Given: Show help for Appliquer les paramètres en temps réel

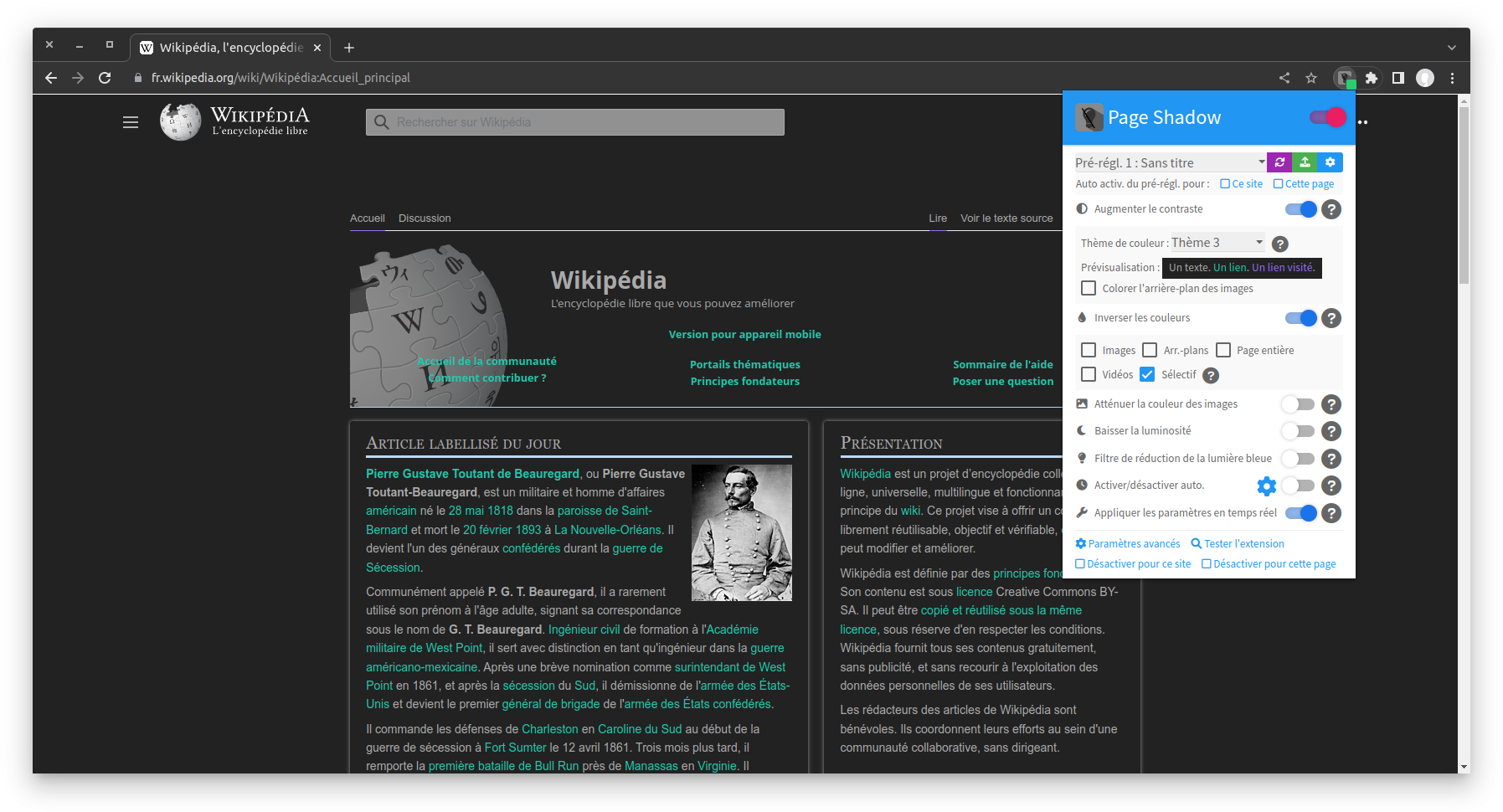Looking at the screenshot, I should (x=1331, y=513).
